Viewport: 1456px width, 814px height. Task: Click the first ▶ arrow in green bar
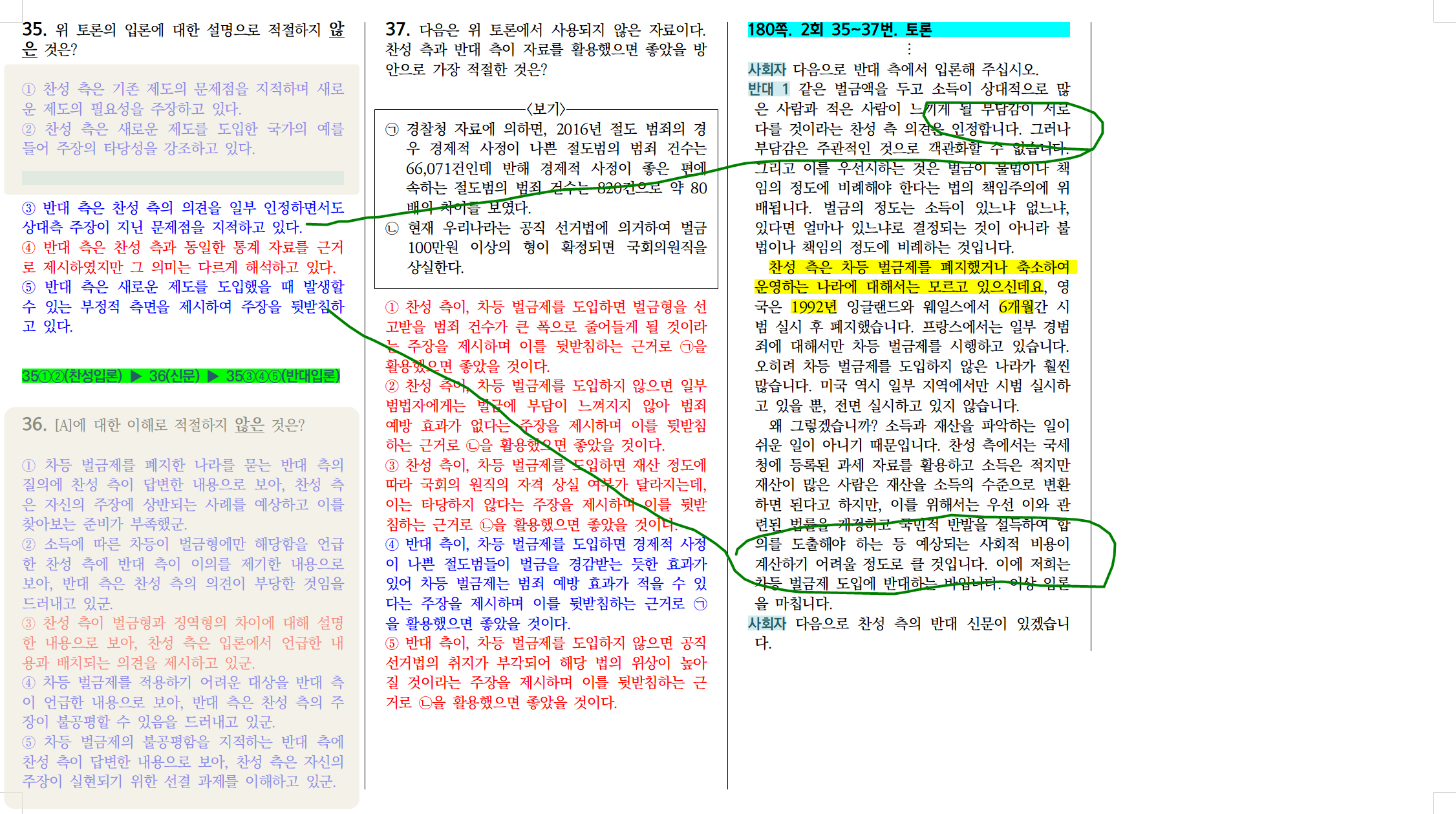pyautogui.click(x=136, y=376)
